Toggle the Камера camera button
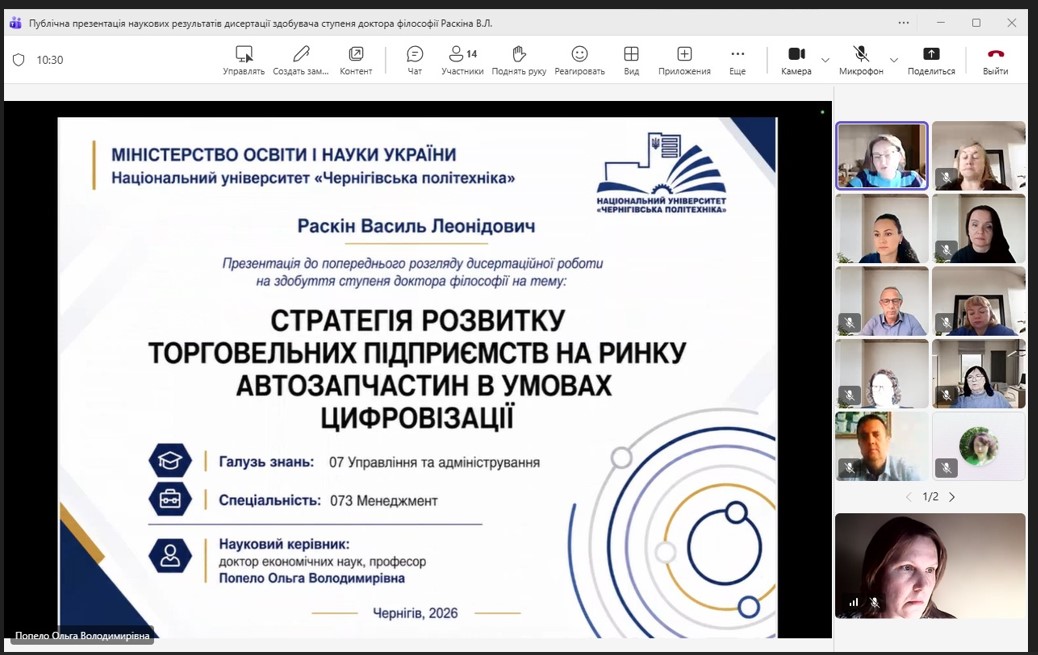 [796, 60]
